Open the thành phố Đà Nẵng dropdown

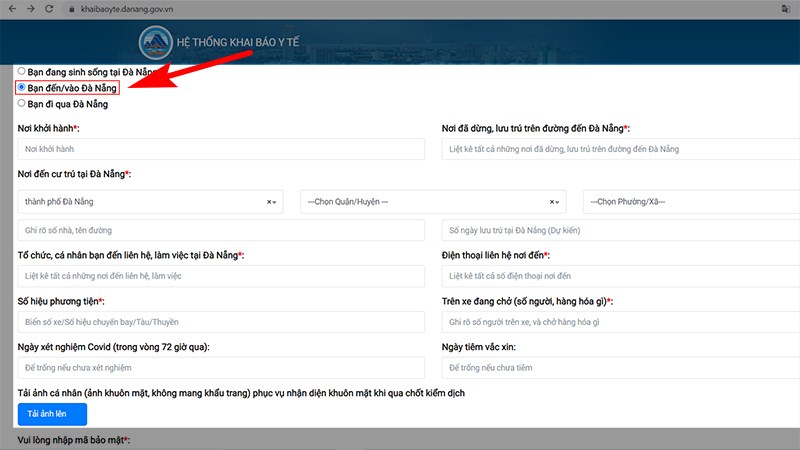coord(150,202)
